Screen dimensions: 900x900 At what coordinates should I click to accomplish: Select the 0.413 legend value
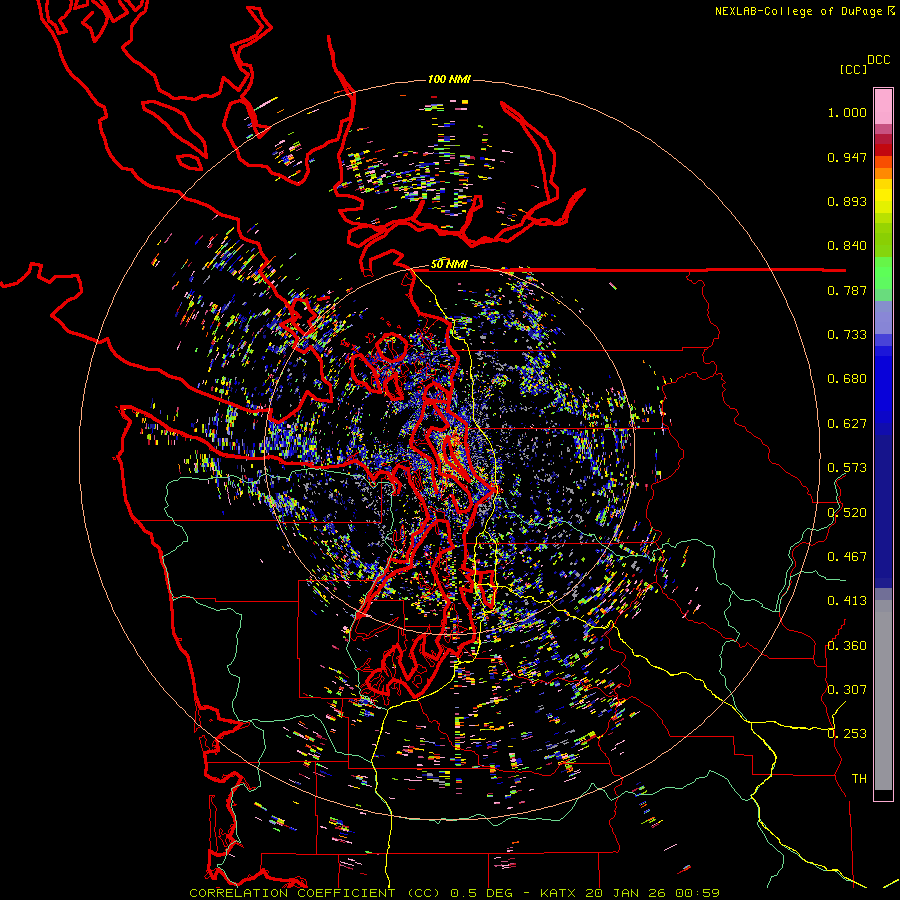(x=847, y=601)
